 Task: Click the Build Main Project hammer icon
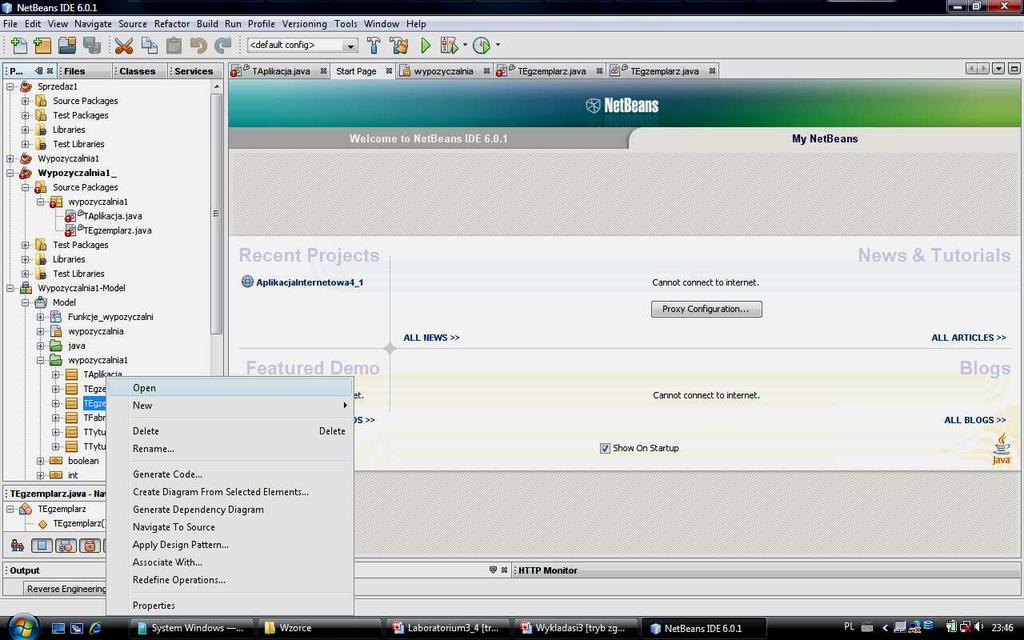click(x=374, y=45)
